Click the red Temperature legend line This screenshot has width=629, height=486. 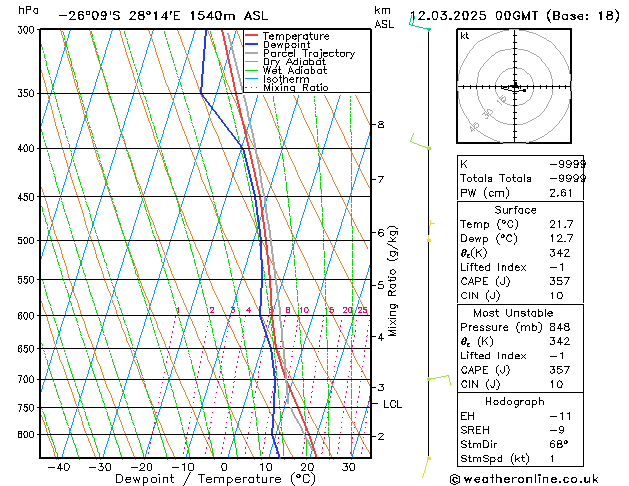click(x=252, y=37)
